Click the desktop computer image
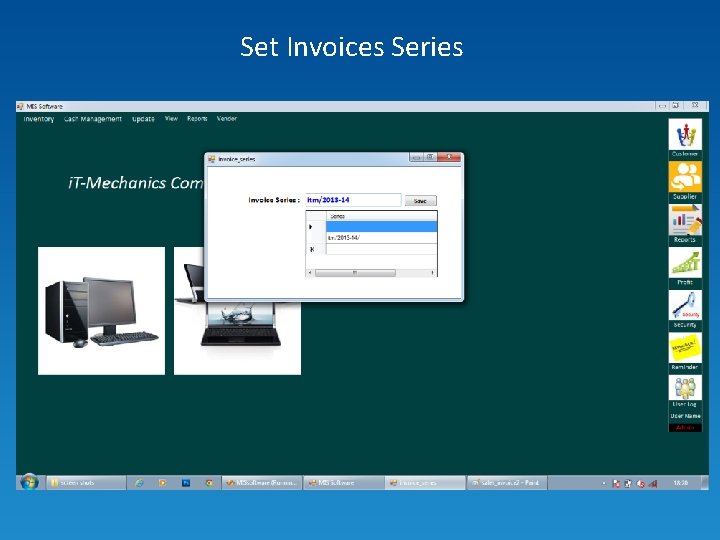Screen dimensions: 720x540 tap(101, 311)
